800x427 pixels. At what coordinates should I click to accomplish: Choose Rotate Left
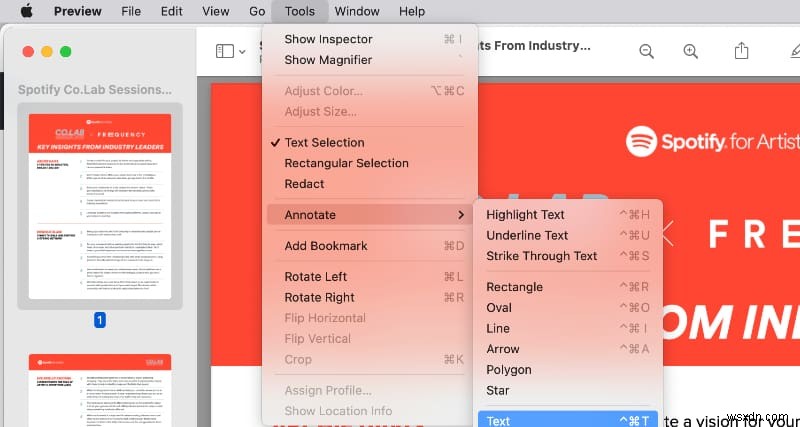click(370, 277)
